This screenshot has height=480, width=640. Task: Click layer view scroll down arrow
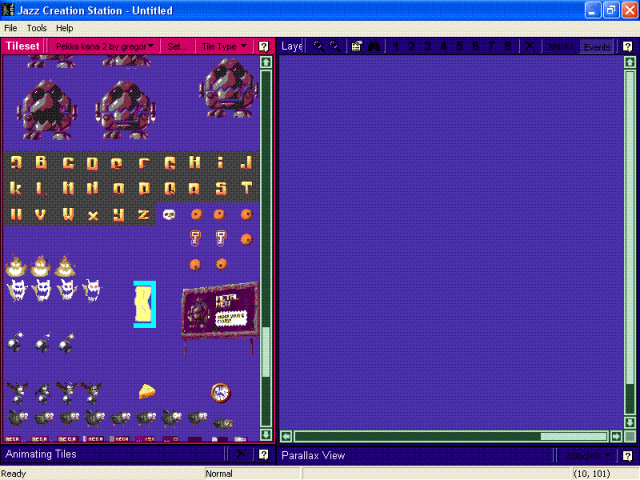coord(630,422)
